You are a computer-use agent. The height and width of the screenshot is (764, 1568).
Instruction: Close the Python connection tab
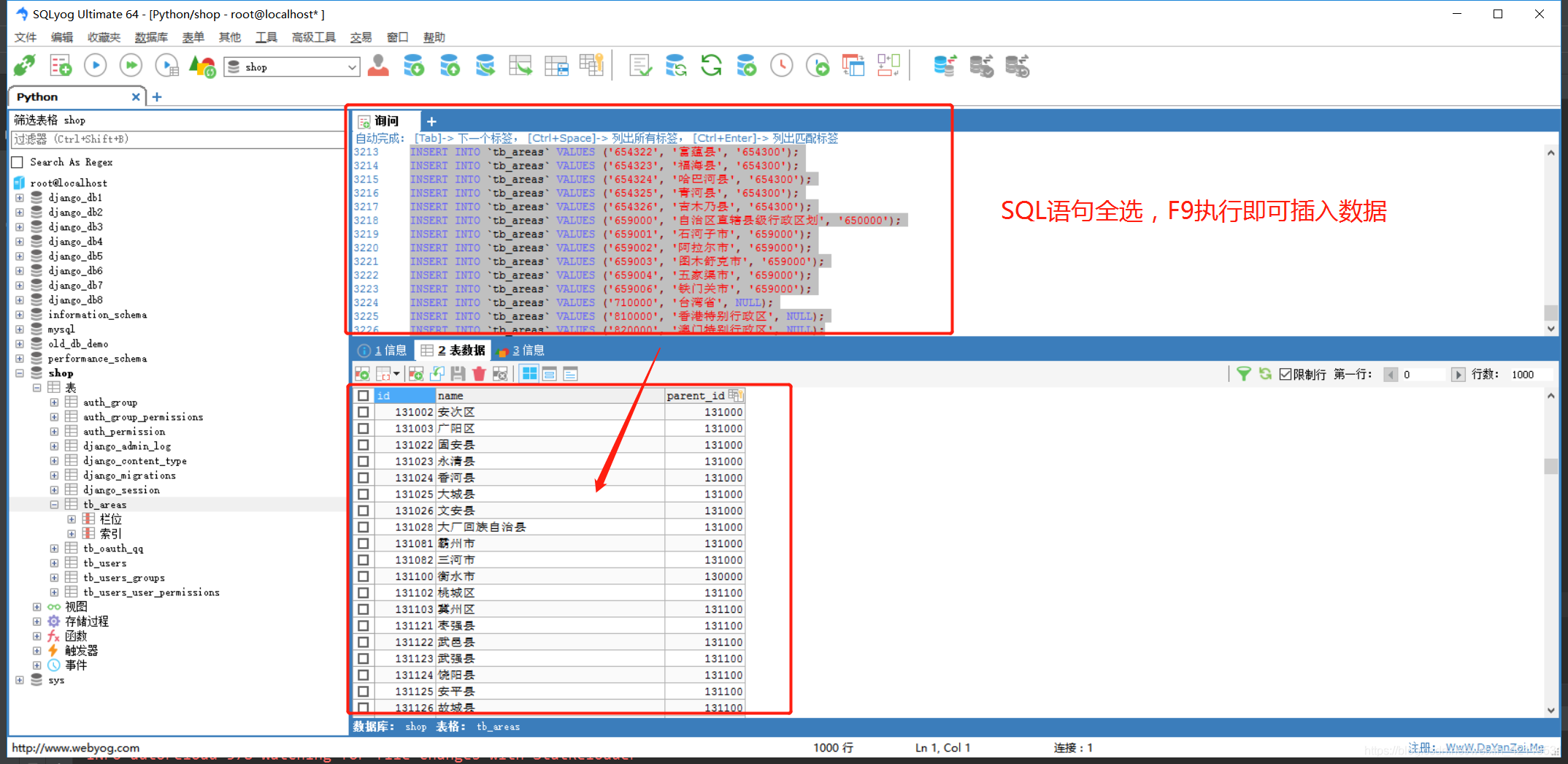(x=136, y=97)
